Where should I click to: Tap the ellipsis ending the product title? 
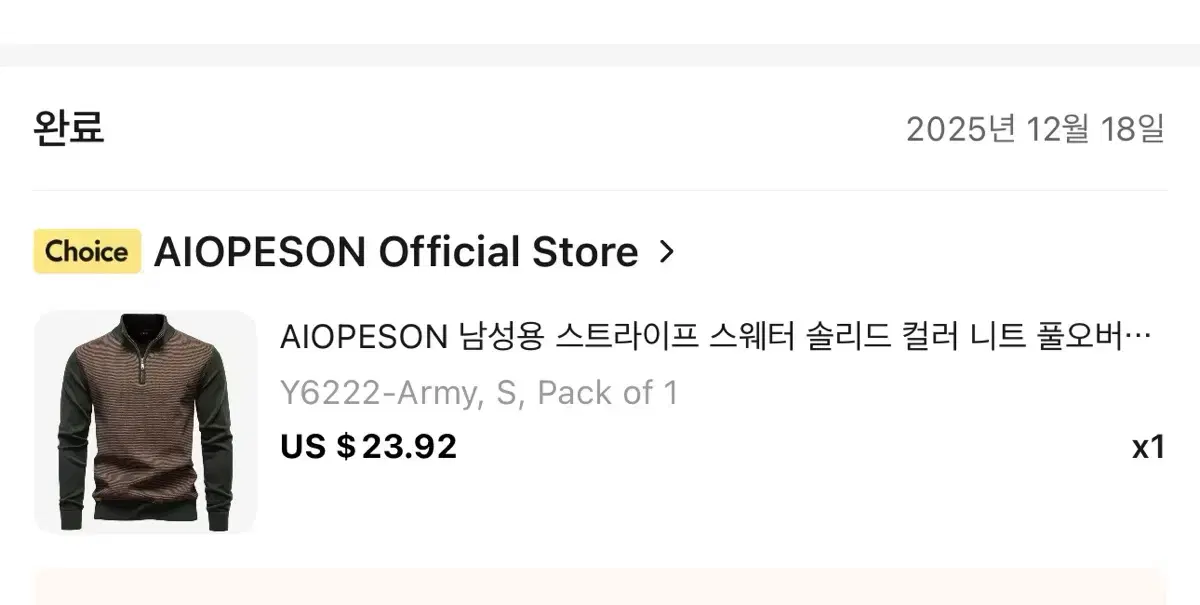click(x=1139, y=340)
